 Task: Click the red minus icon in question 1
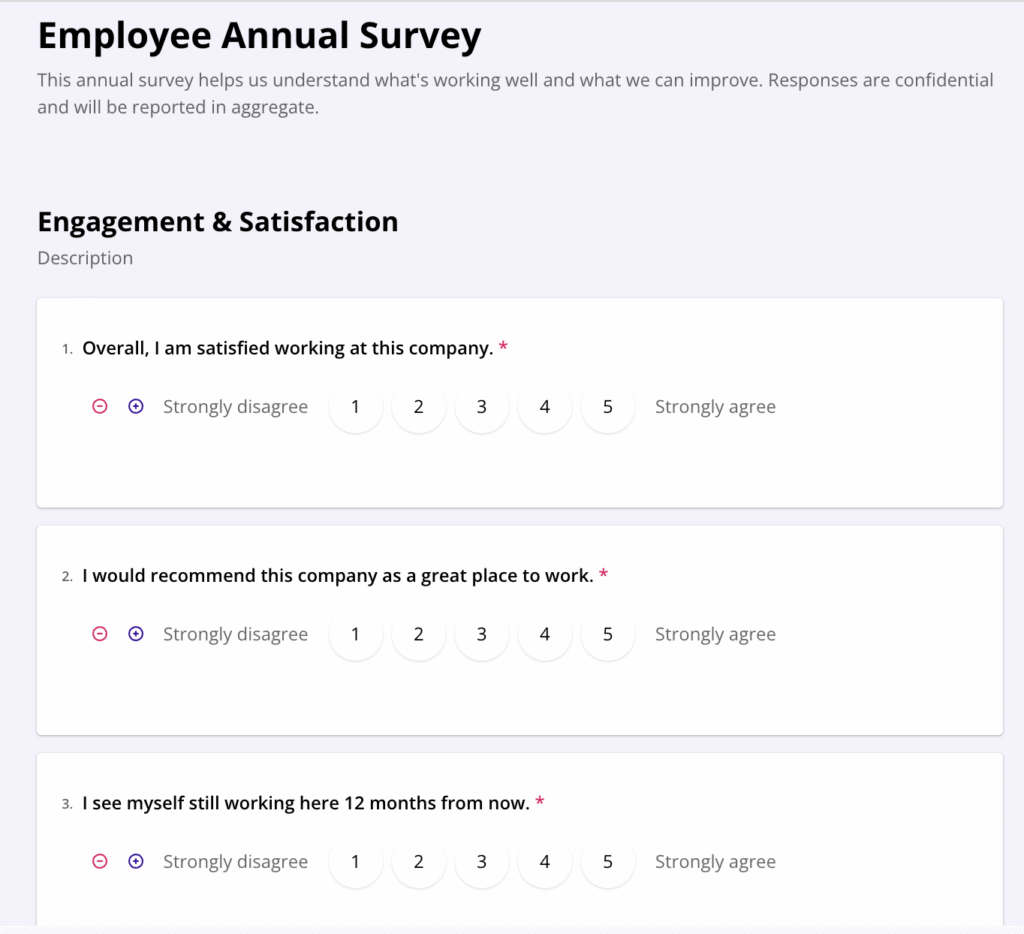point(100,407)
